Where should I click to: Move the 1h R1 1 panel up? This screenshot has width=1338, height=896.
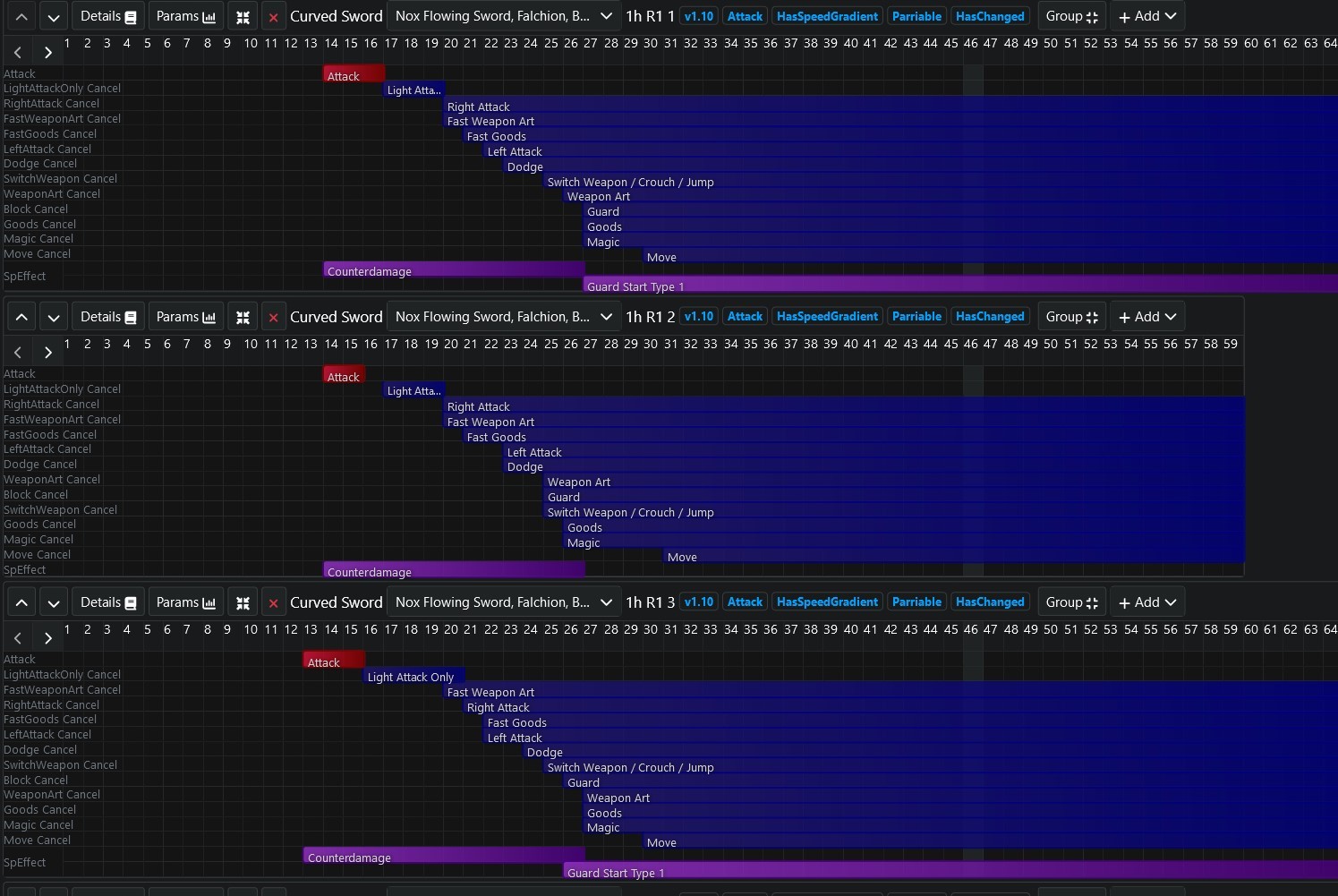click(21, 16)
